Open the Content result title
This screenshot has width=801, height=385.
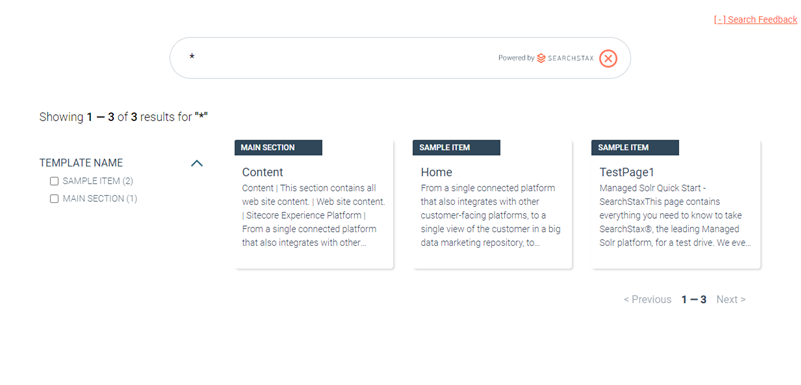(263, 172)
